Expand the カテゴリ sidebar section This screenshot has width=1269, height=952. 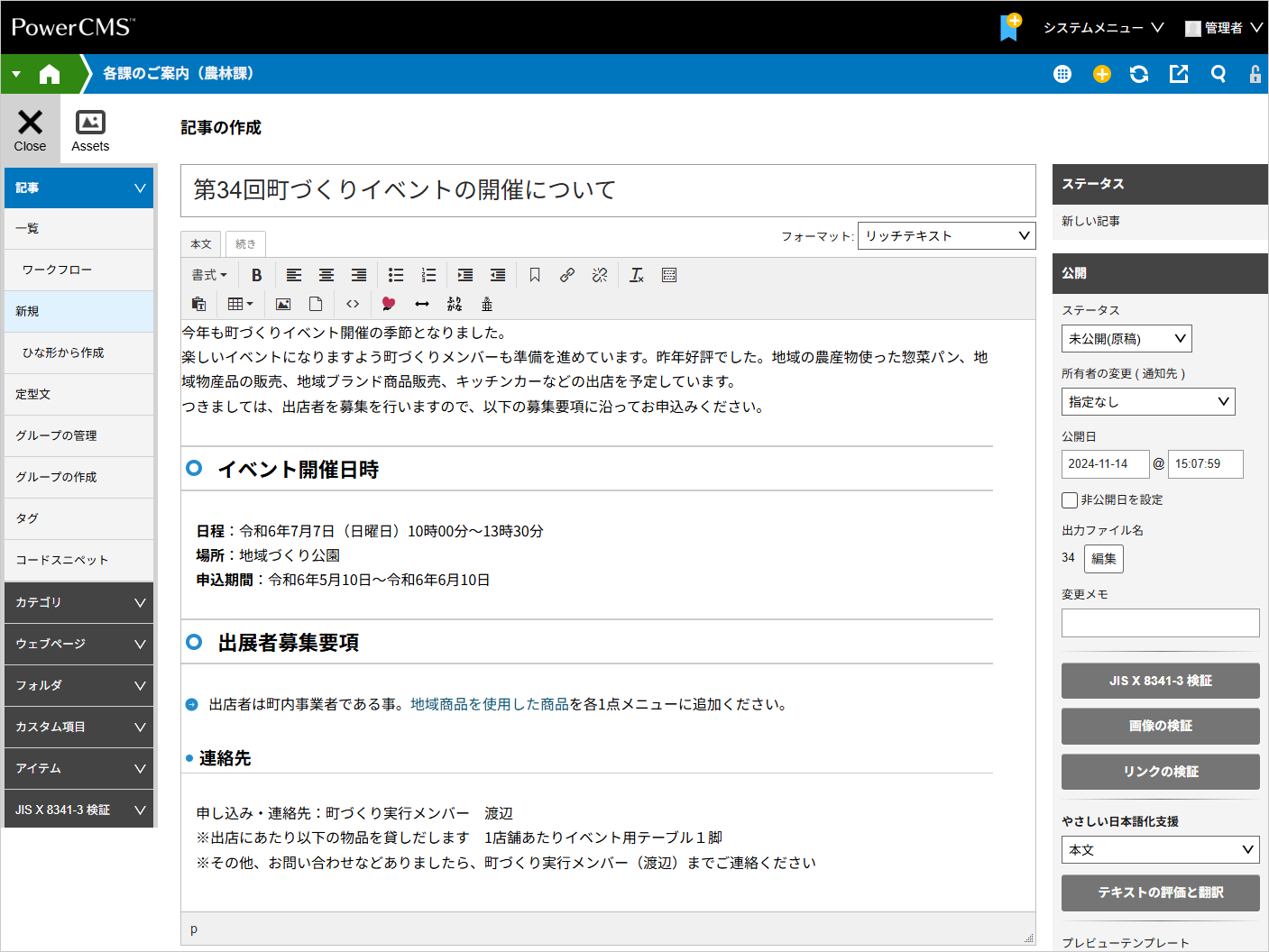coord(78,602)
